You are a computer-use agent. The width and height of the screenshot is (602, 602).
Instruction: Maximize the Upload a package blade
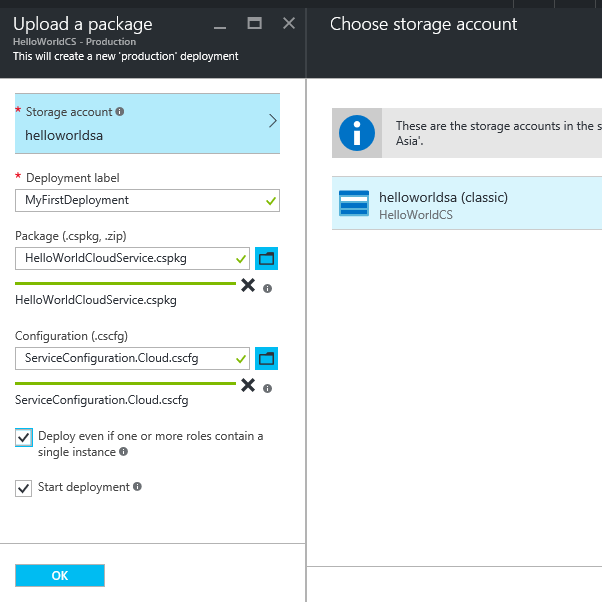tap(255, 23)
